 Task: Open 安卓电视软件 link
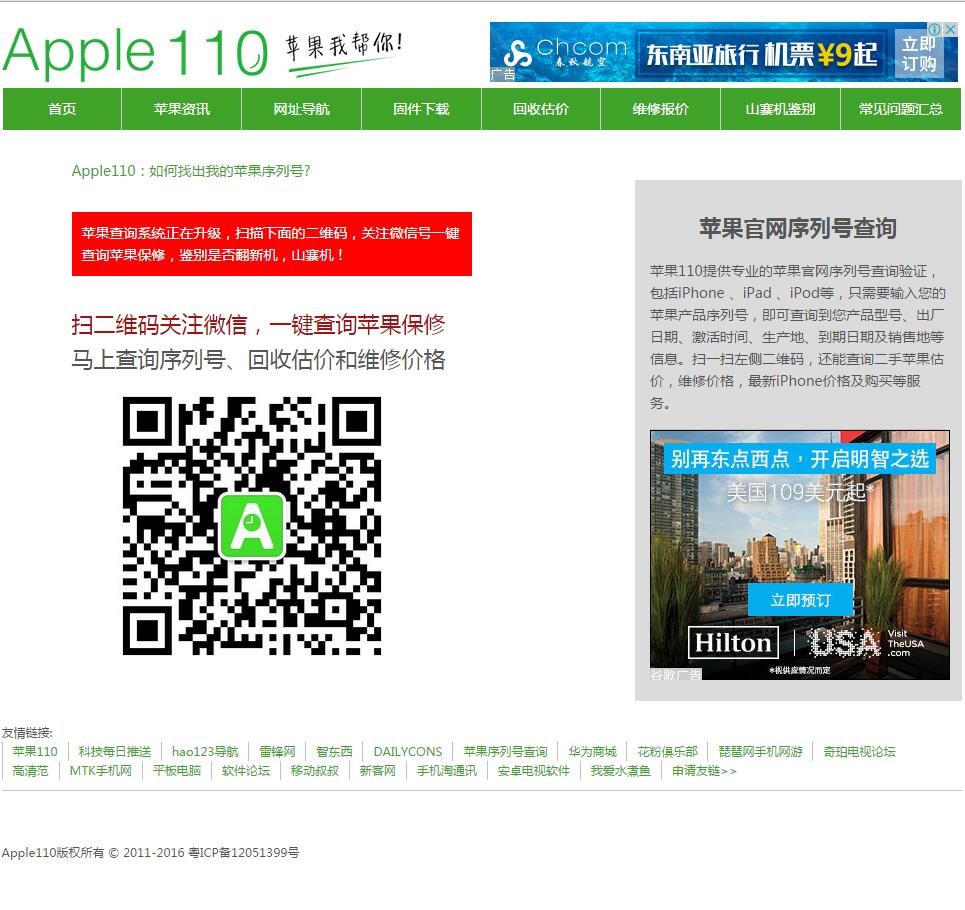tap(534, 771)
